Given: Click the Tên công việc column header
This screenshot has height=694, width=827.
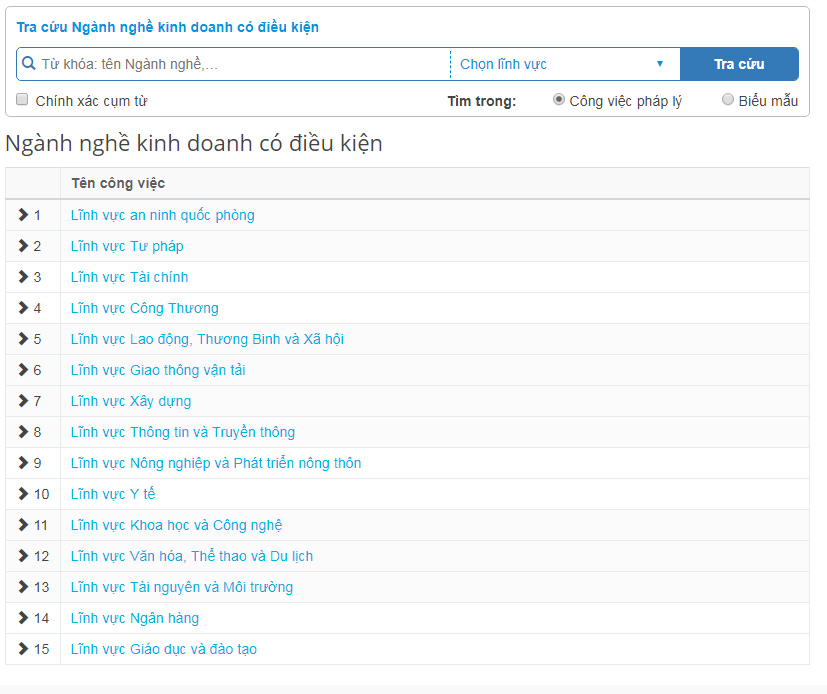Looking at the screenshot, I should point(118,184).
